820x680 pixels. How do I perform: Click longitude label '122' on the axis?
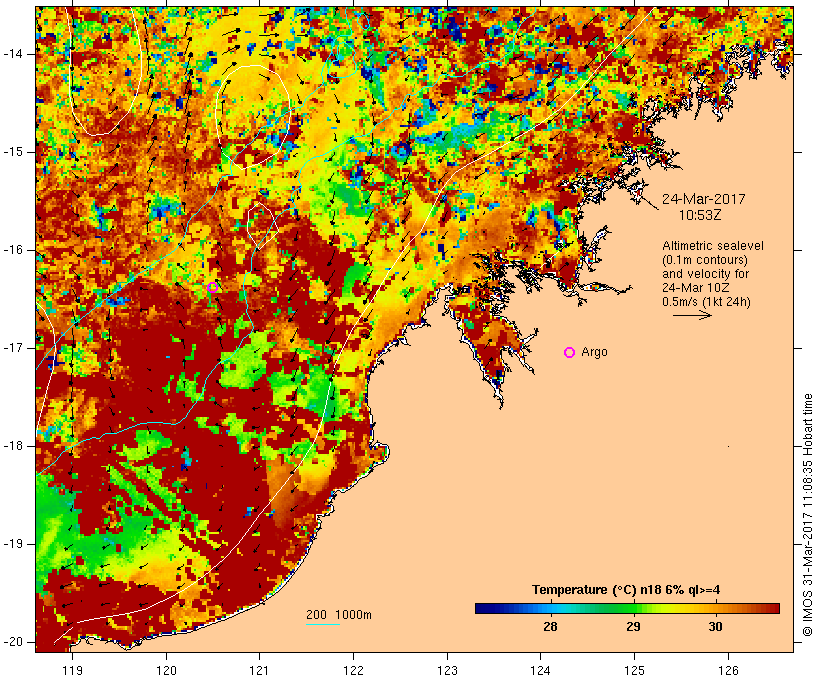tap(353, 671)
